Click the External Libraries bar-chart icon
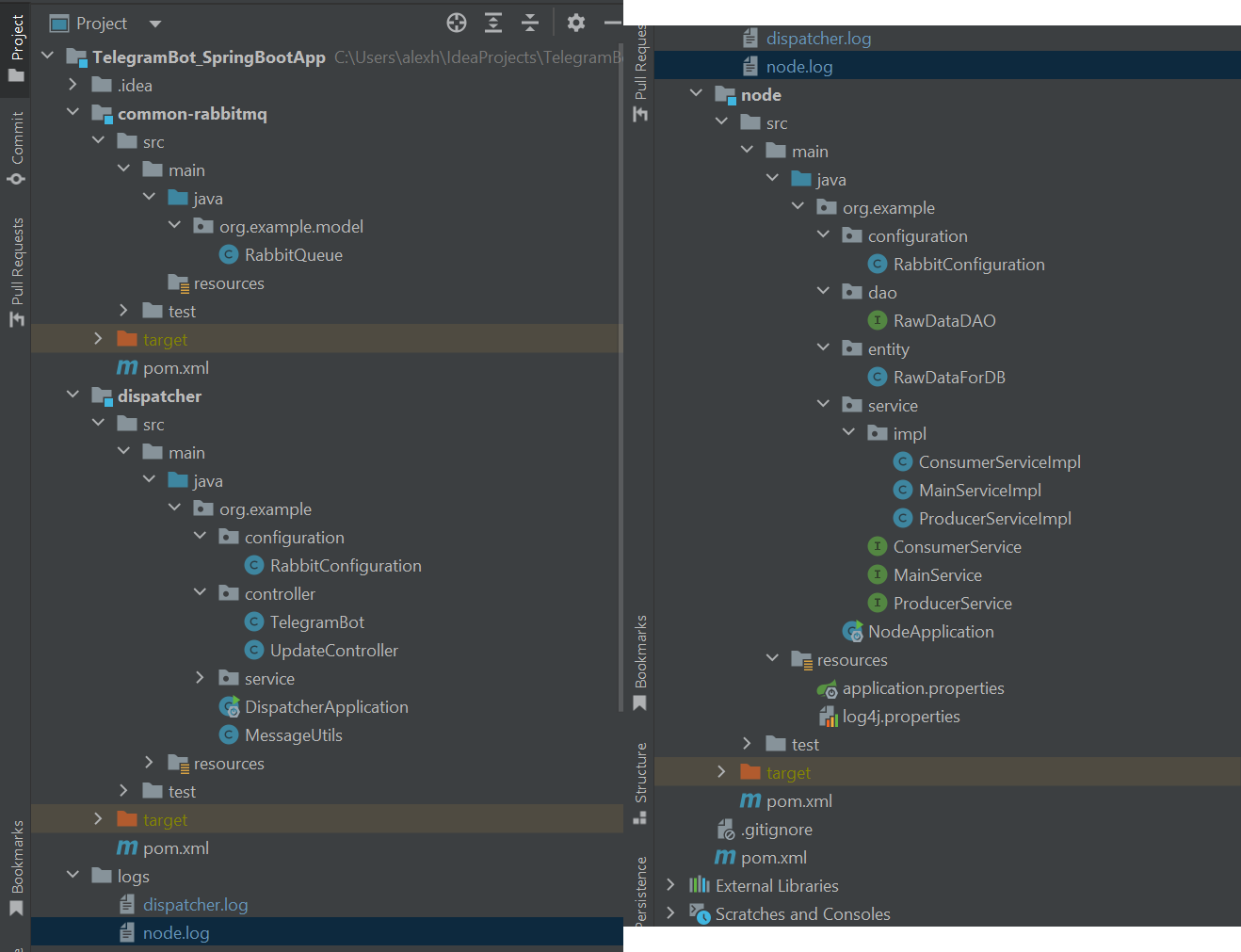This screenshot has height=952, width=1241. (700, 884)
